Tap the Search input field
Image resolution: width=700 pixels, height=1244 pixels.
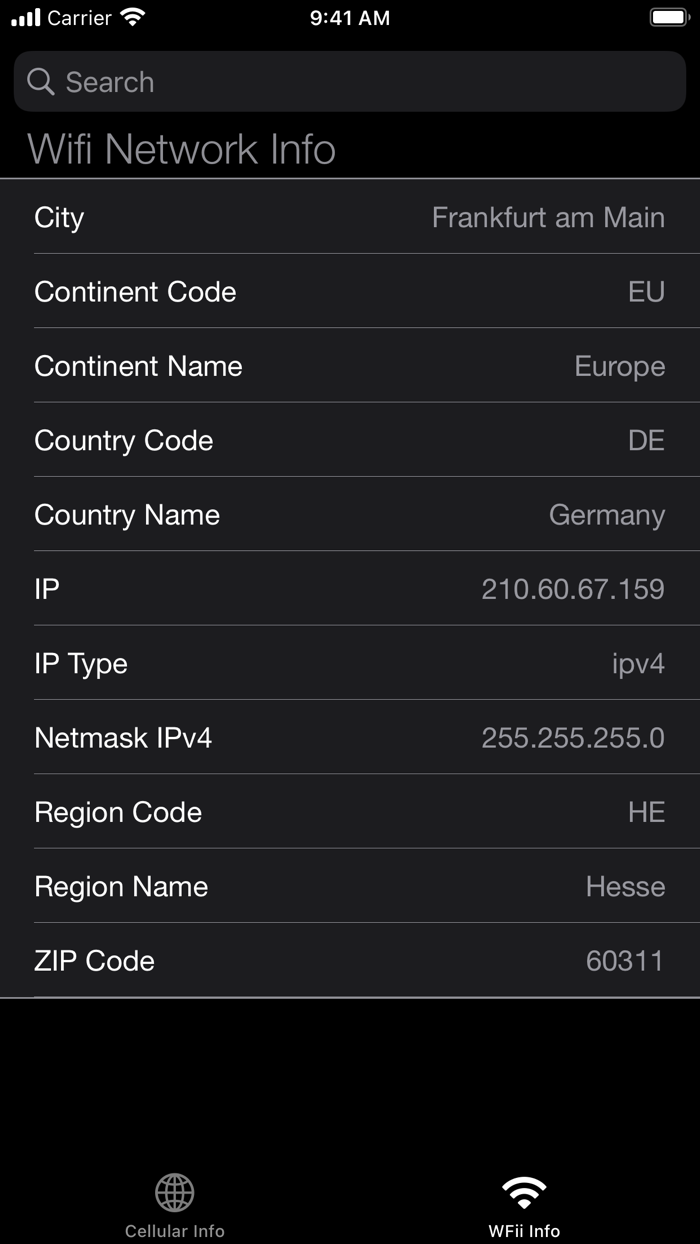(350, 81)
